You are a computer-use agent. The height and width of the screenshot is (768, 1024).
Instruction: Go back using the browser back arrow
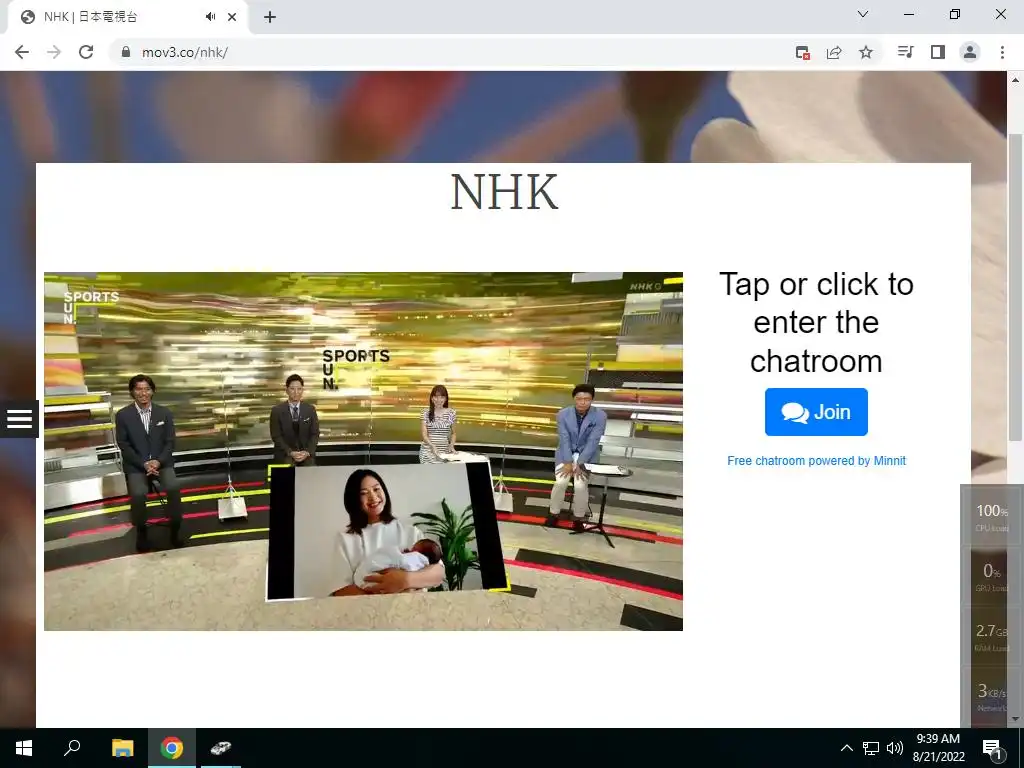22,52
